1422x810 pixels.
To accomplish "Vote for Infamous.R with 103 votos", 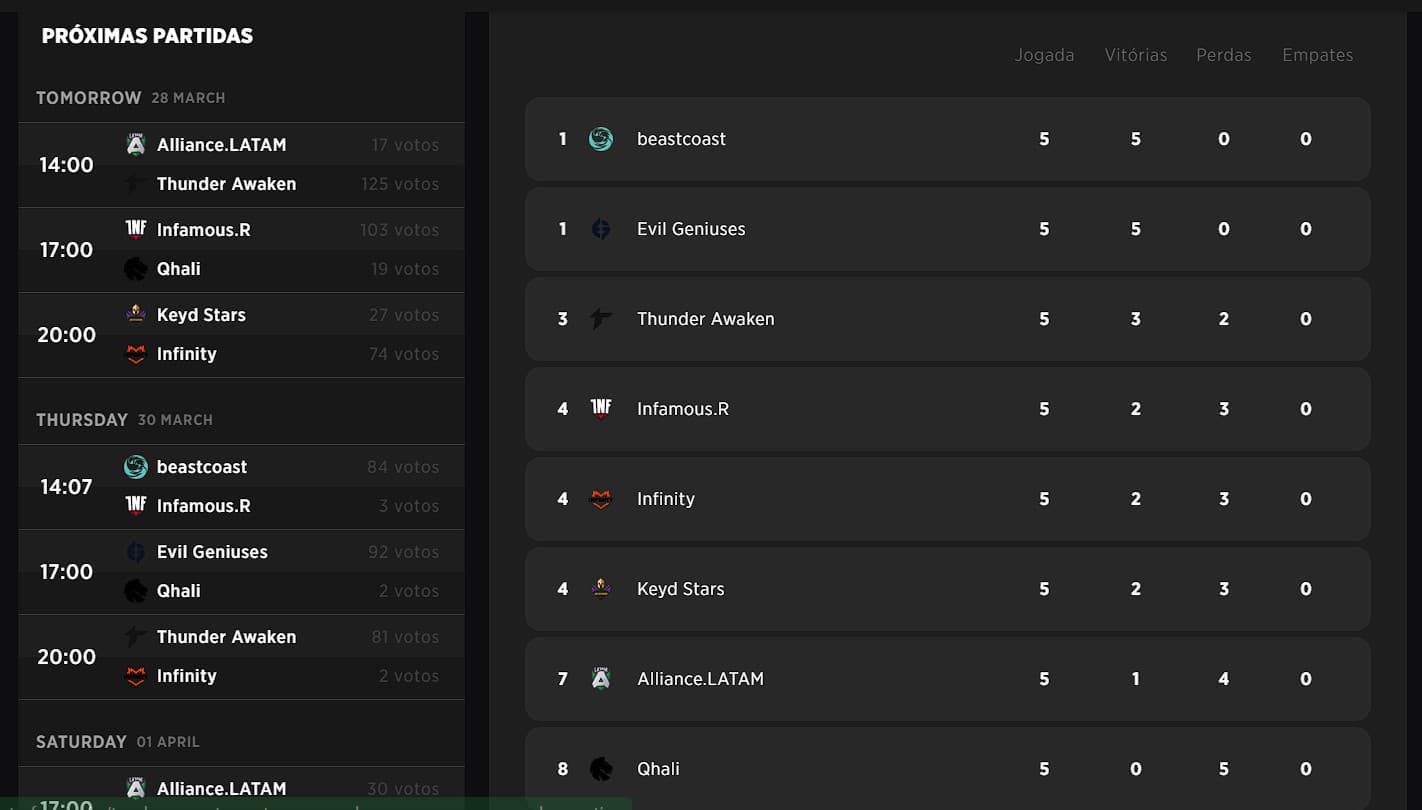I will pyautogui.click(x=399, y=230).
